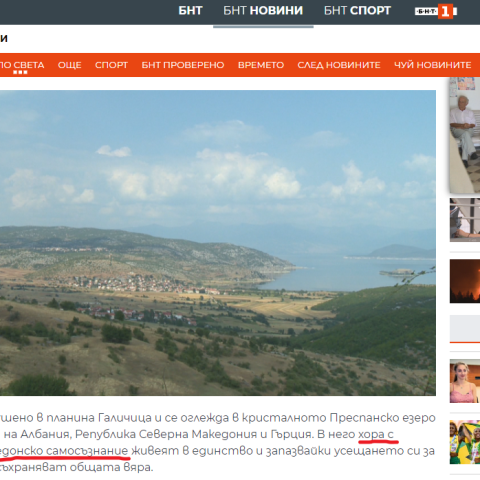Click the Prespa lake landscape photo
480x480 pixels.
click(218, 243)
